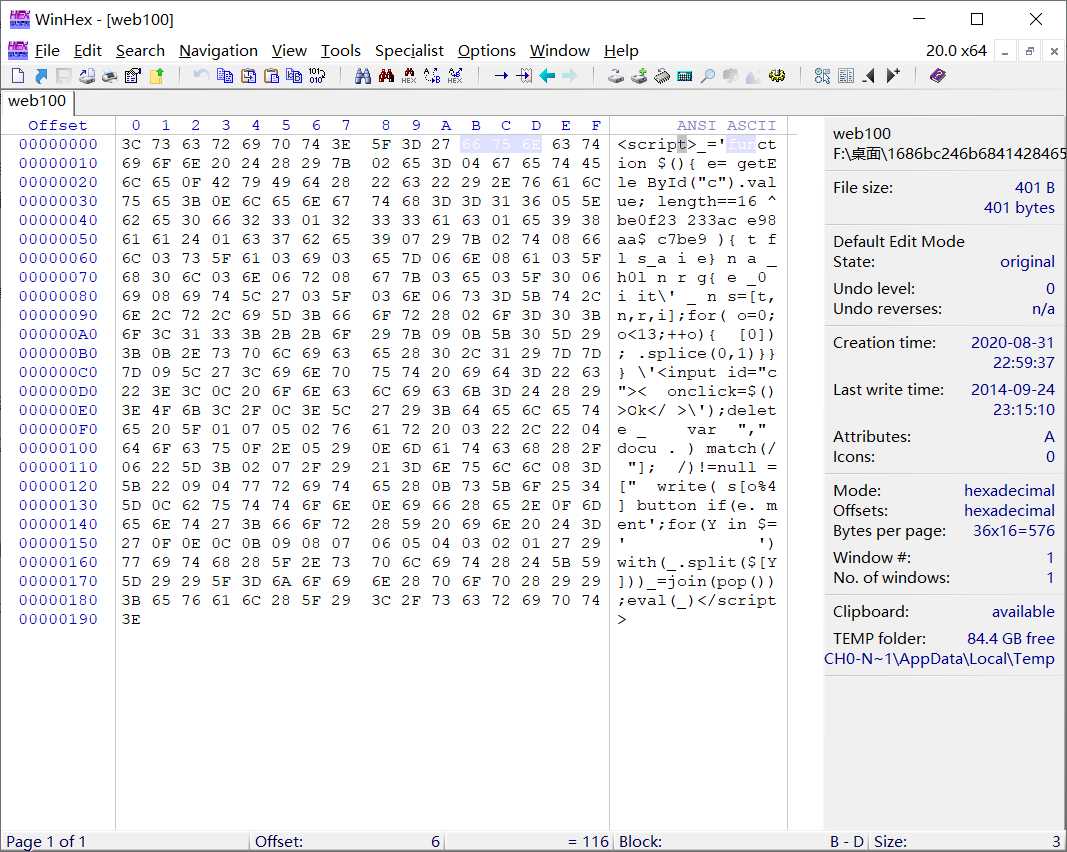This screenshot has height=852, width=1067.
Task: Open the Help menu
Action: click(x=621, y=51)
